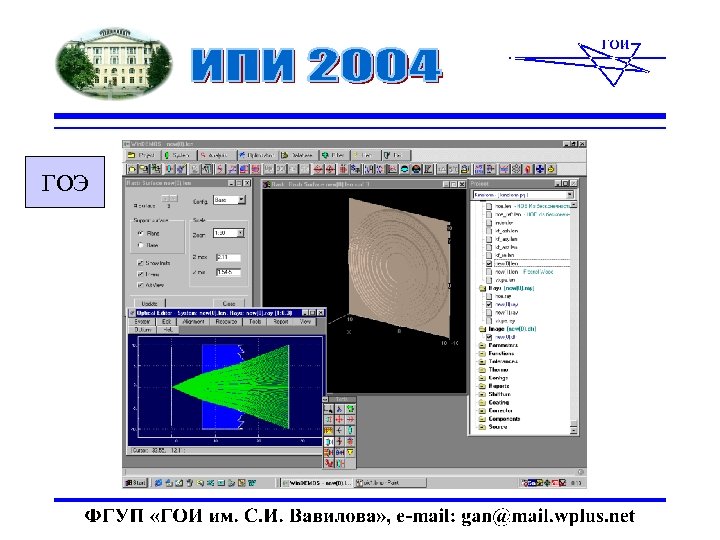This screenshot has width=720, height=540.
Task: Click the red flame-like toolbar icon
Action: click(528, 169)
